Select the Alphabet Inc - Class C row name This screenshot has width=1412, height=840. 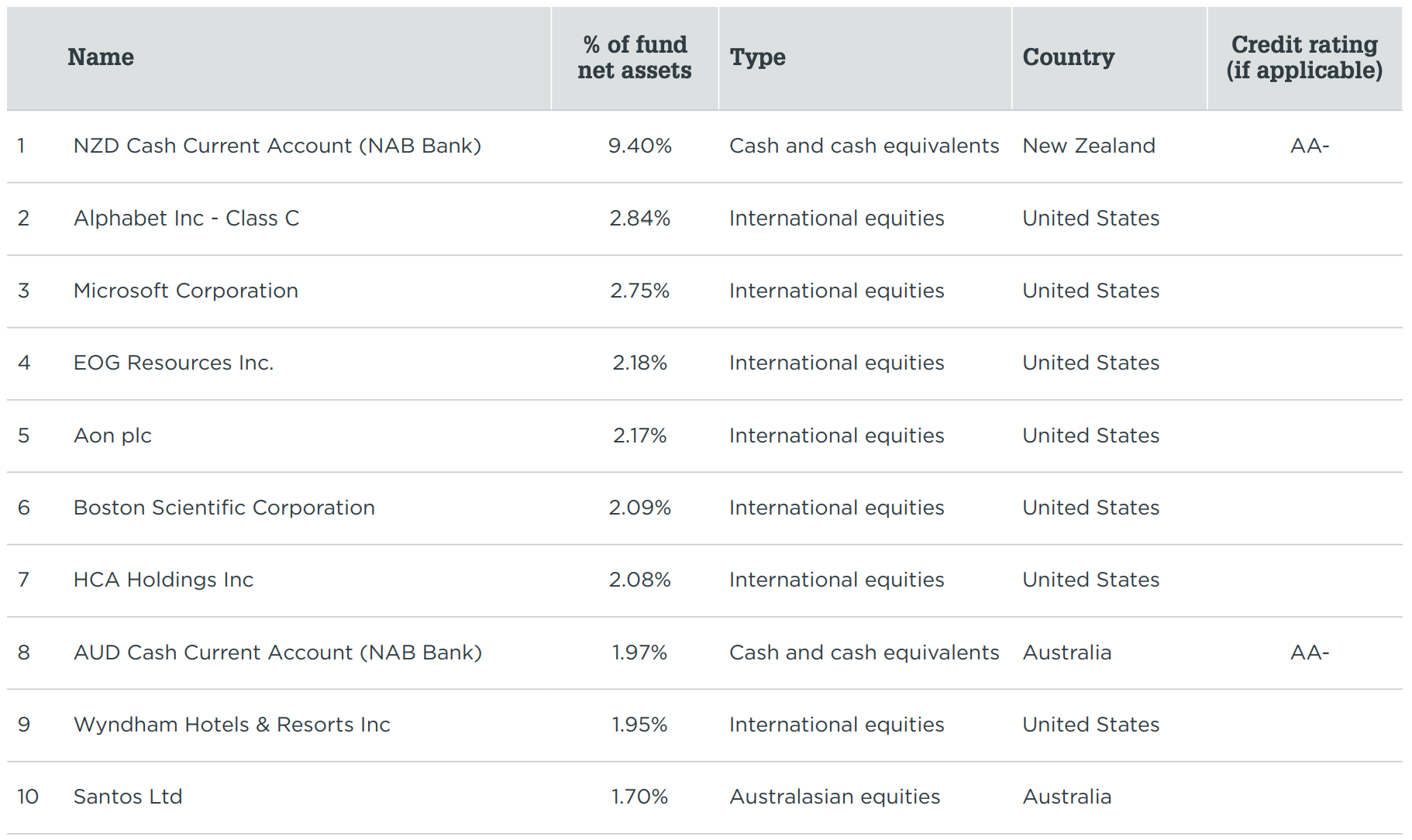click(186, 219)
